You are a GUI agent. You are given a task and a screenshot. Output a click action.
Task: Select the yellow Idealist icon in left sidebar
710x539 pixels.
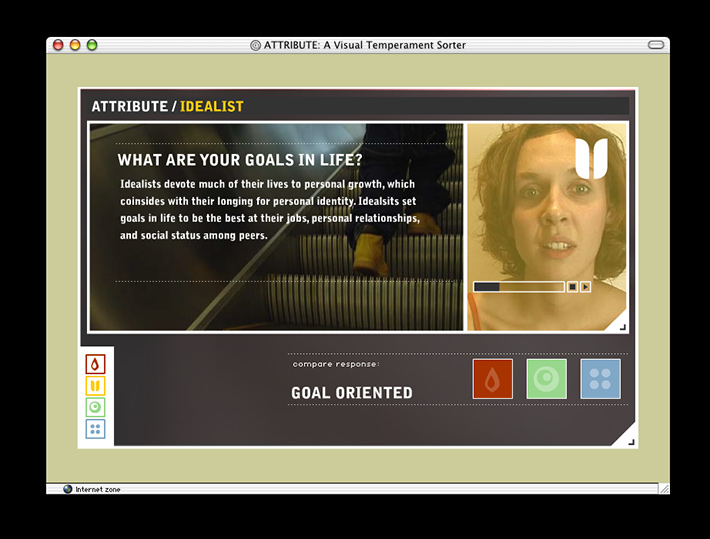[x=95, y=386]
